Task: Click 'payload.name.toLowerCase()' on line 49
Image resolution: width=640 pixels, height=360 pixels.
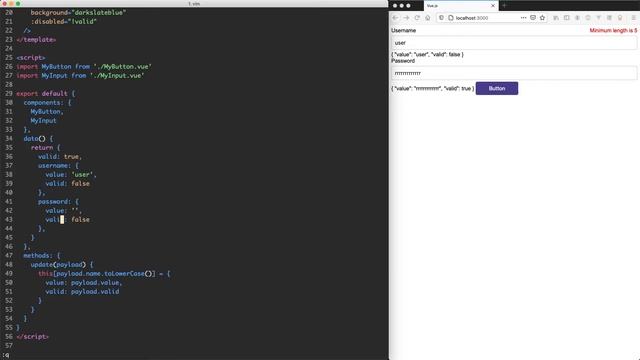Action: tap(104, 273)
